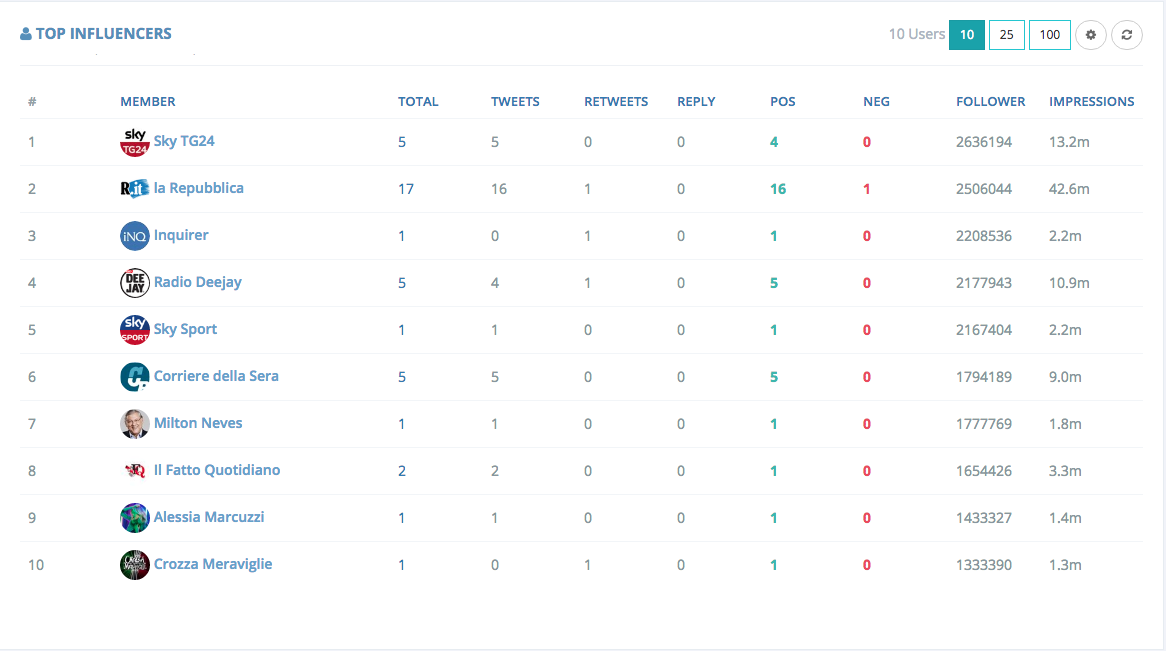Click the # column header

coord(32,101)
